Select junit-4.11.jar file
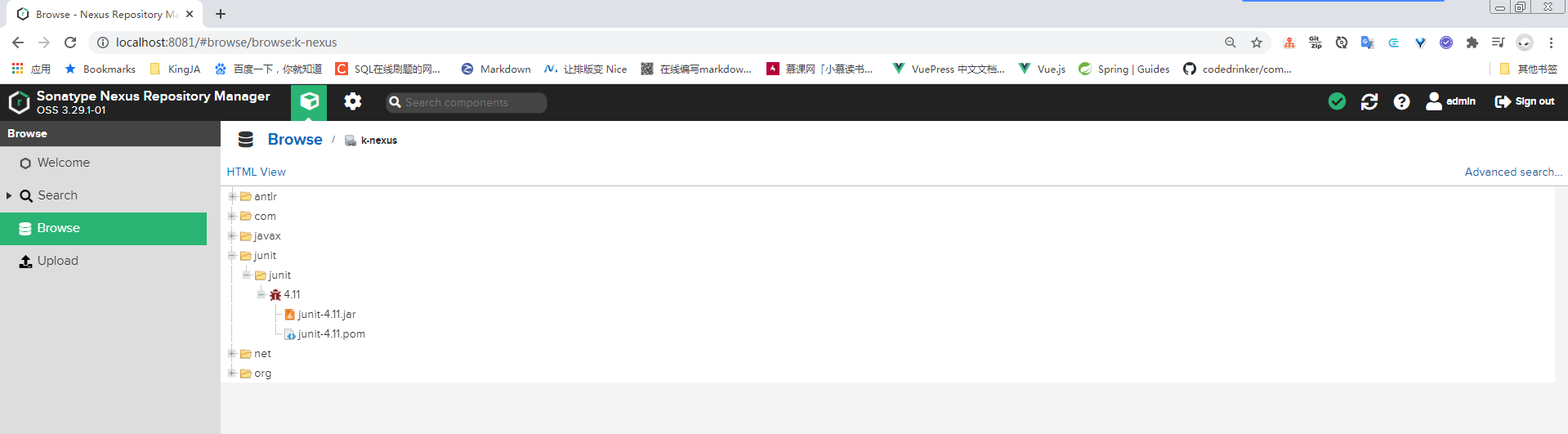This screenshot has width=1568, height=434. [327, 314]
